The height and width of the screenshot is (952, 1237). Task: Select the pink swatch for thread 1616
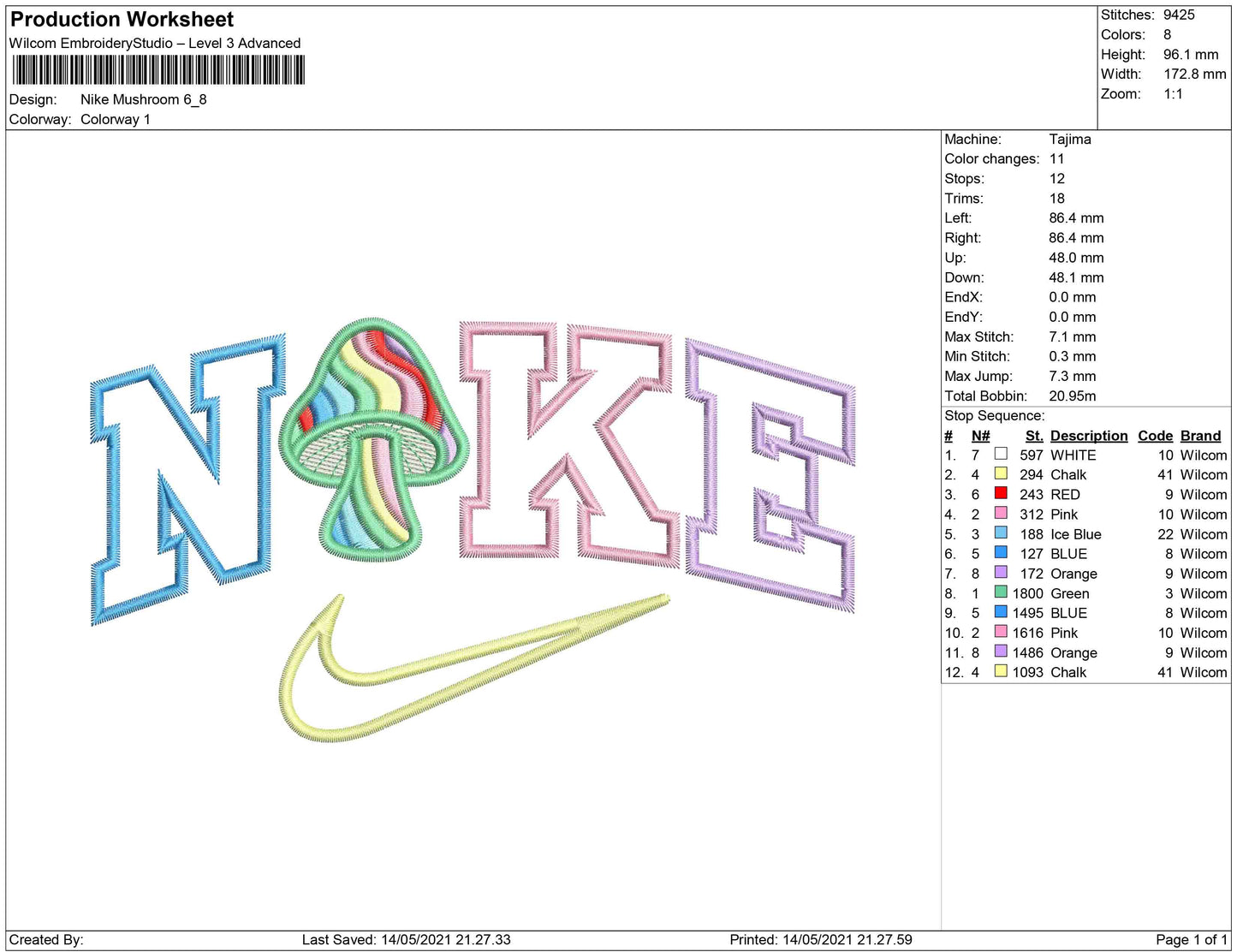click(x=1000, y=631)
